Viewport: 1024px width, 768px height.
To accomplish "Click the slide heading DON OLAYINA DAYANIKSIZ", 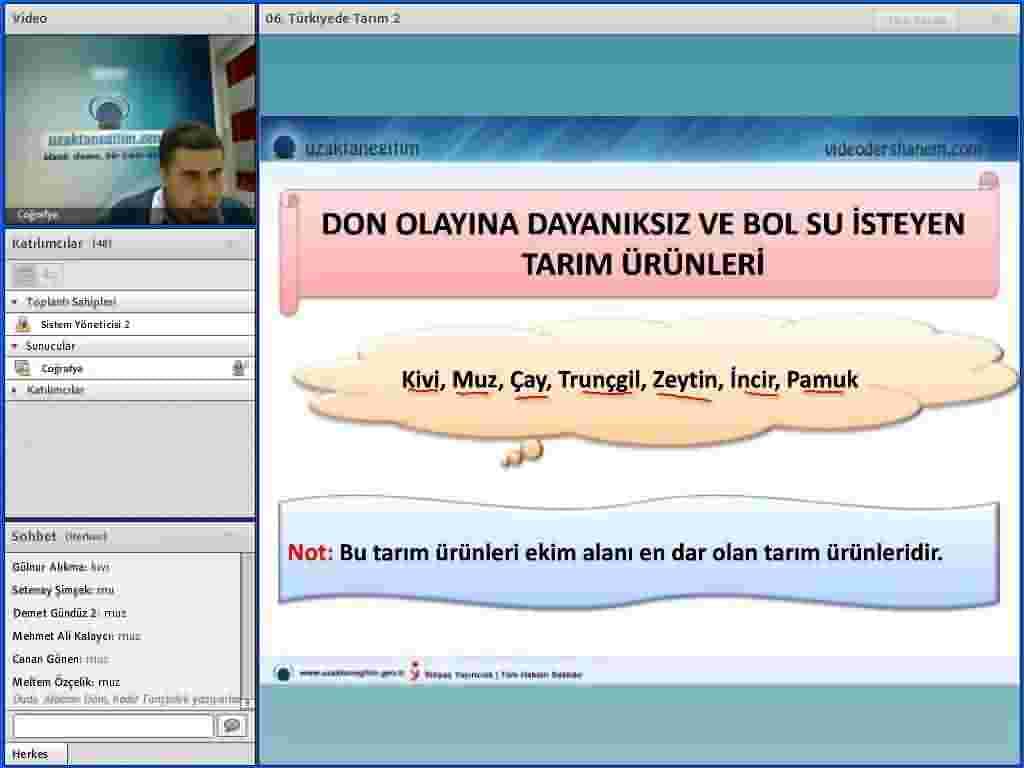I will (643, 244).
